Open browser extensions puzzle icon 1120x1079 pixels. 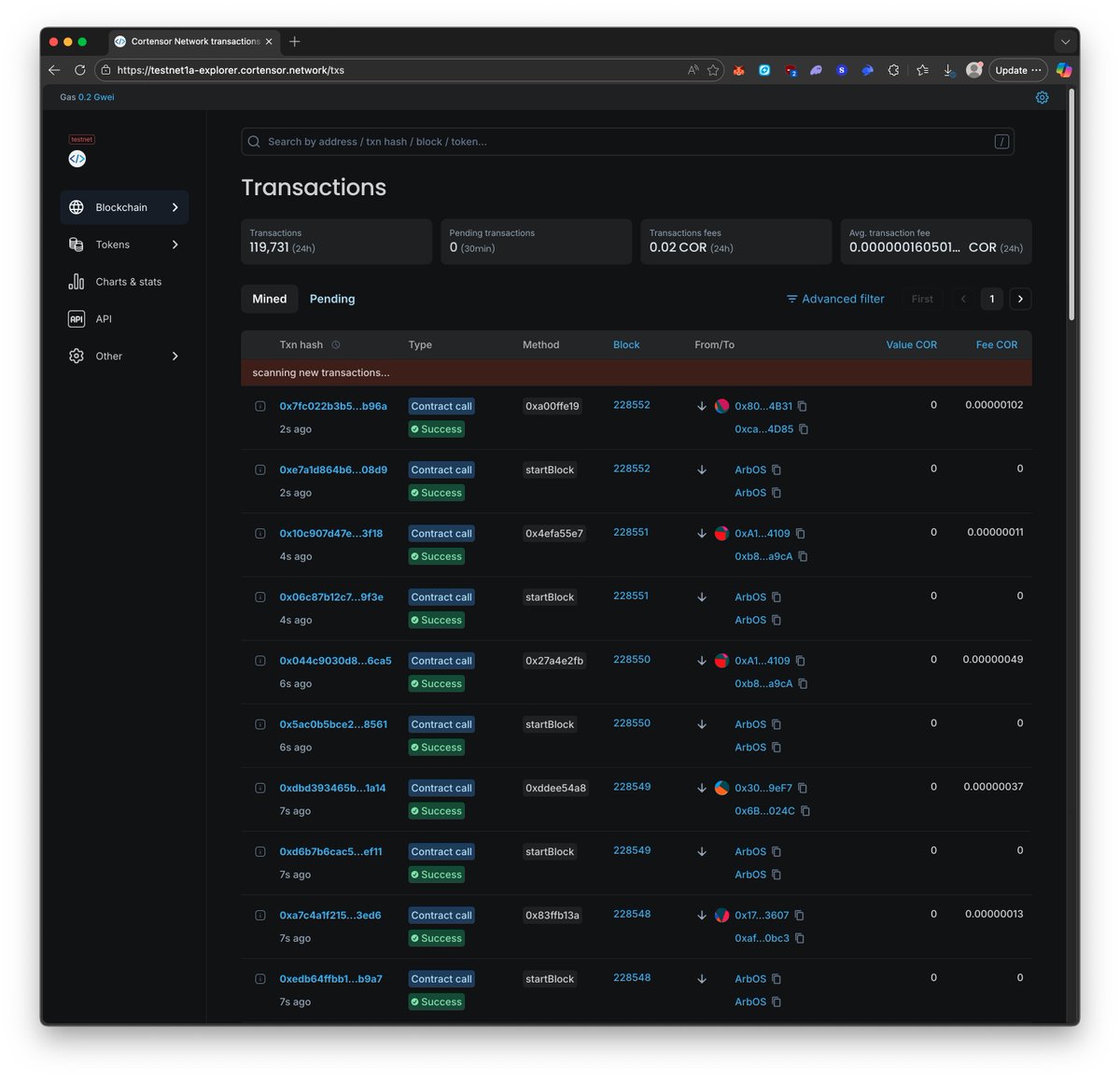893,70
